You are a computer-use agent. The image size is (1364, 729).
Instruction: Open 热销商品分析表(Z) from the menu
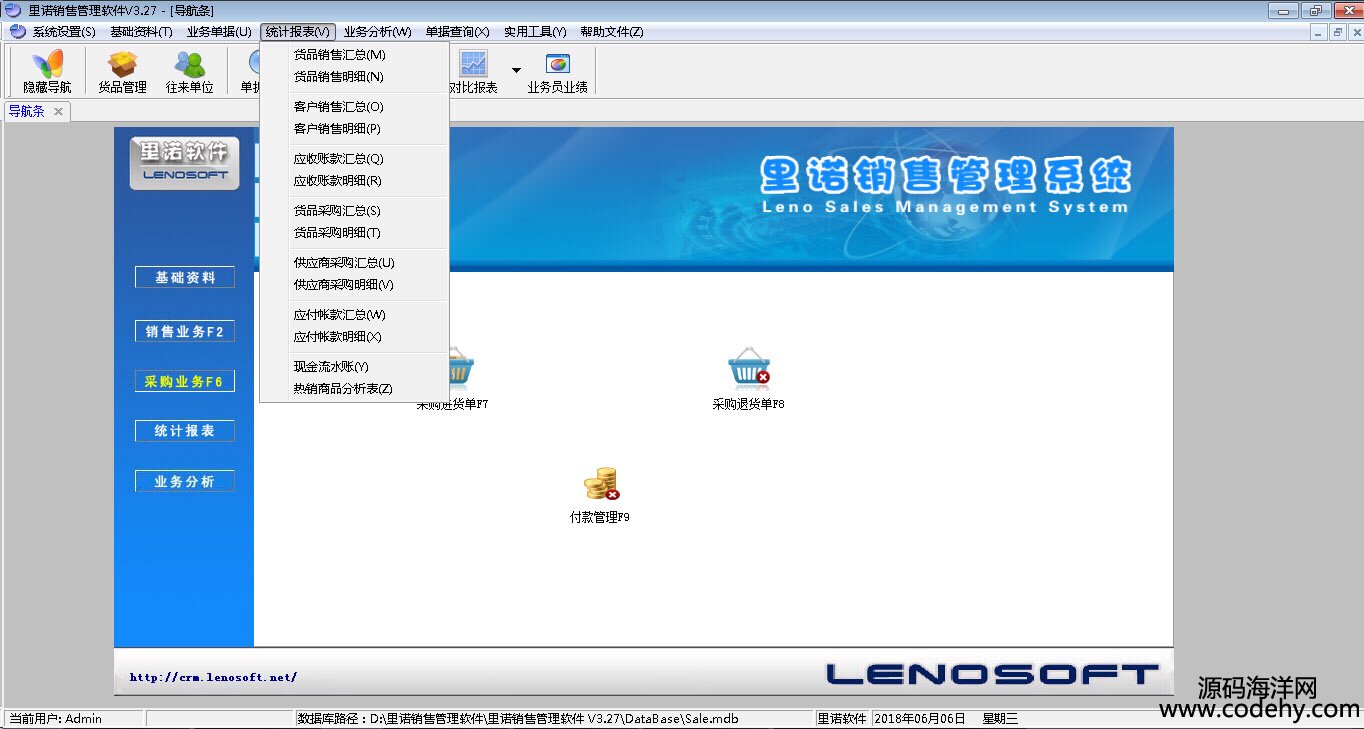click(354, 389)
